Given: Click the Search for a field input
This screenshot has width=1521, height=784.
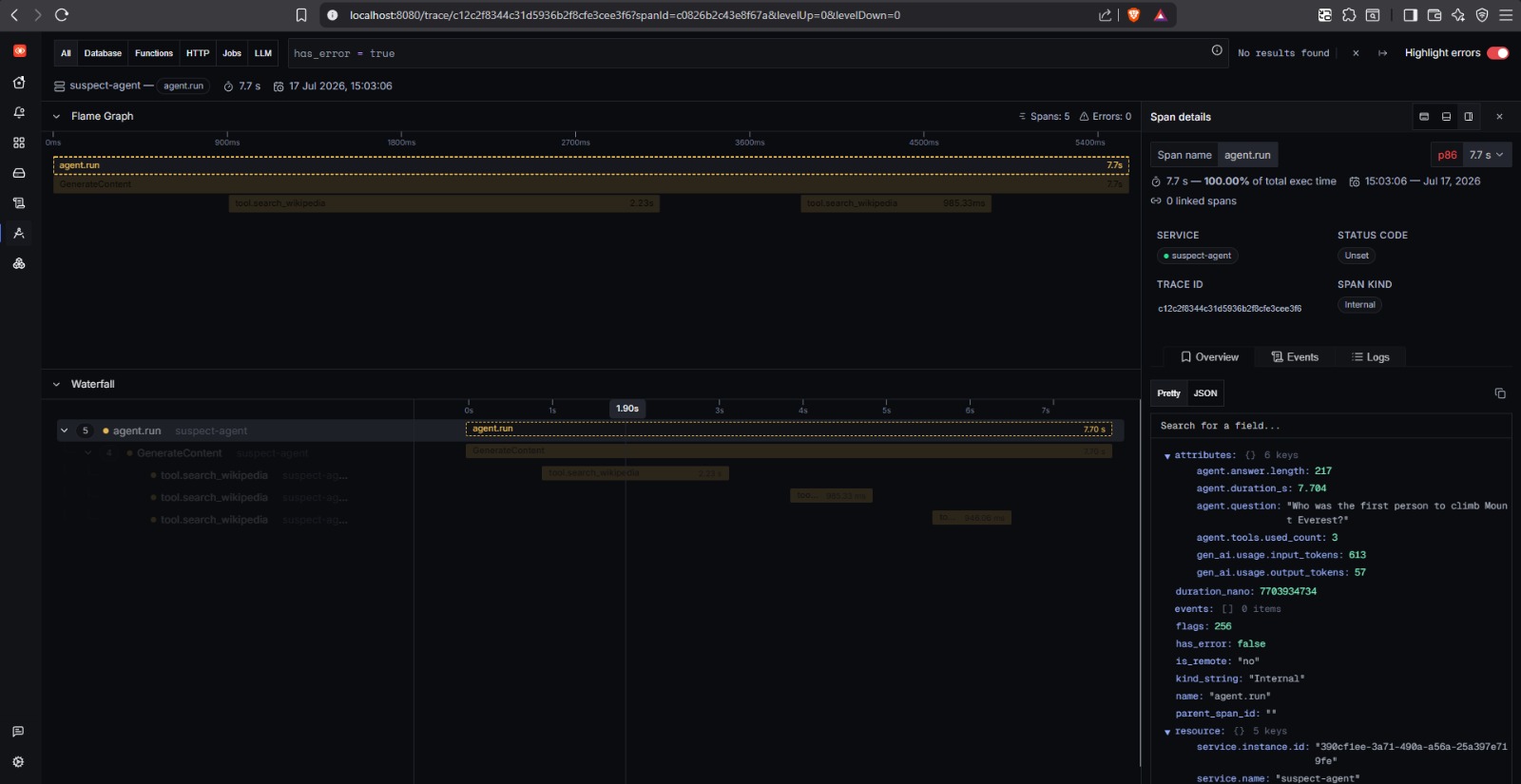Looking at the screenshot, I should (1331, 426).
